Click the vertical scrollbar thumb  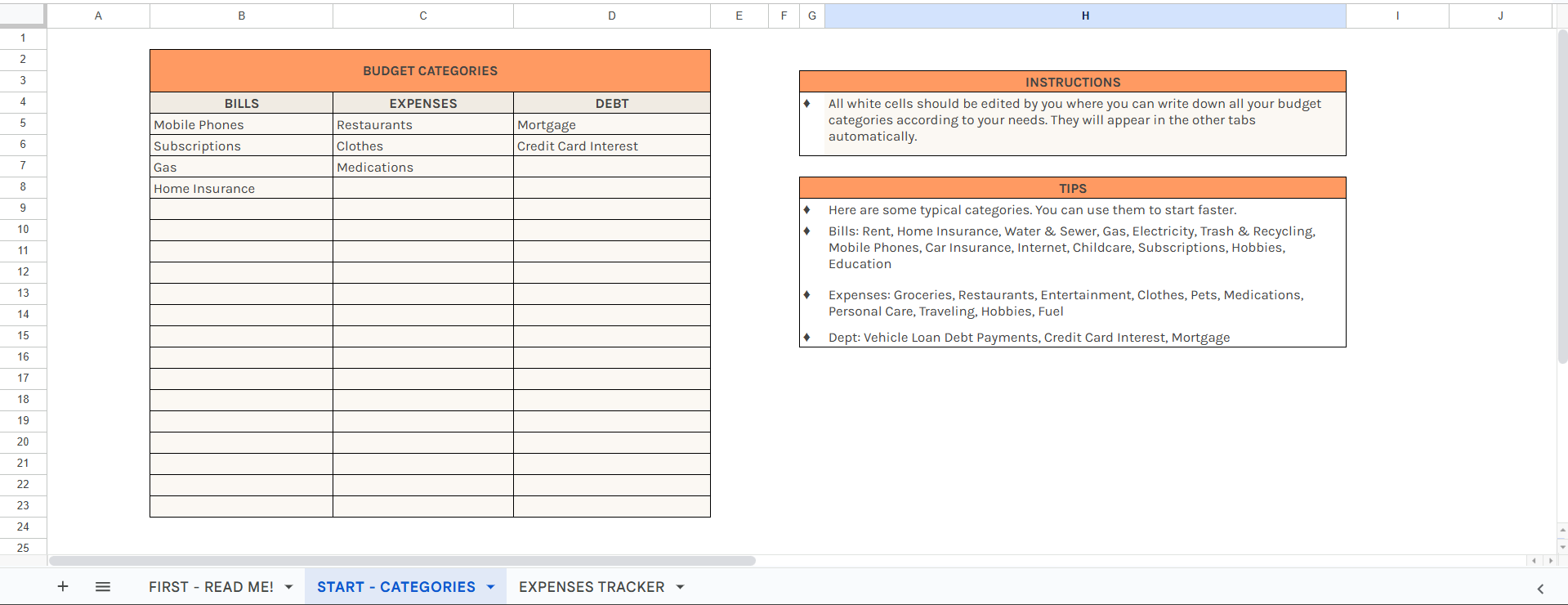pyautogui.click(x=1562, y=196)
